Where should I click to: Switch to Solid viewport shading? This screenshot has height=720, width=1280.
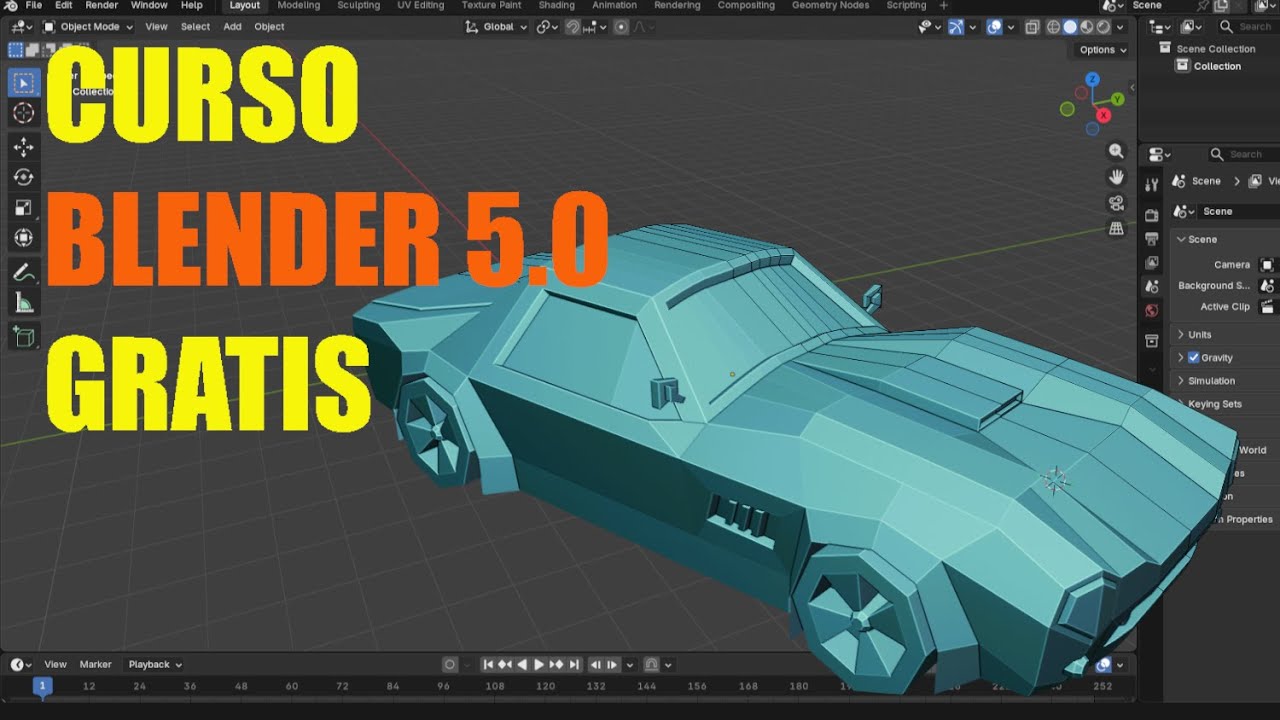click(x=1070, y=27)
